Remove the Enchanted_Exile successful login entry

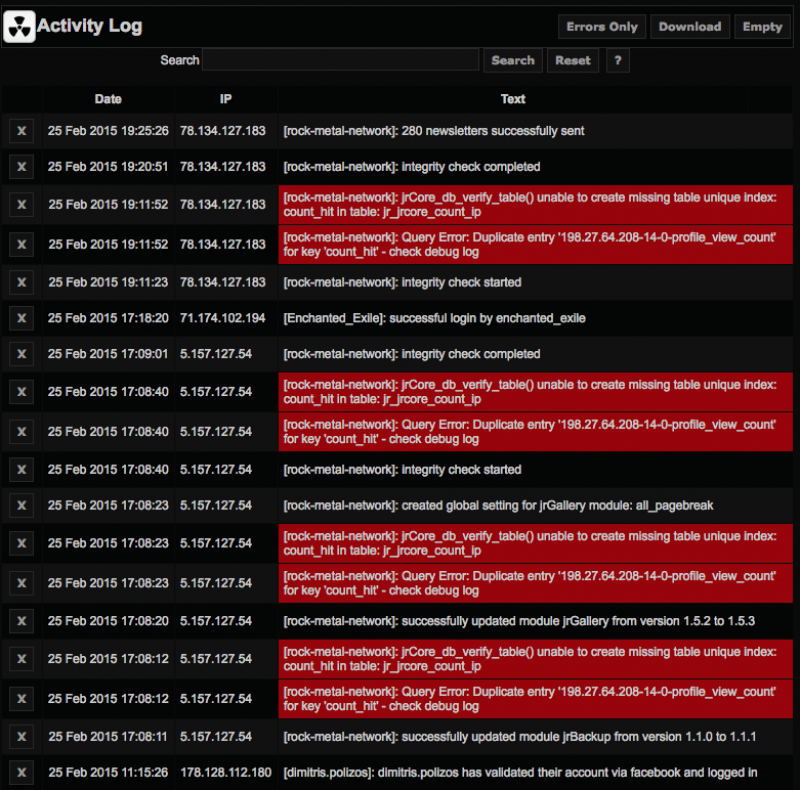(x=21, y=318)
